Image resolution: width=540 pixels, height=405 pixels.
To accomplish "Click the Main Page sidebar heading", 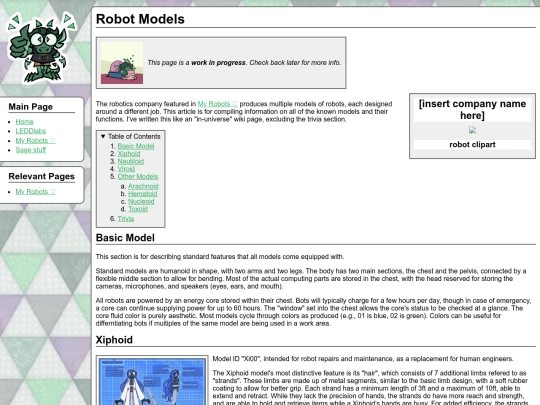I will 31,106.
